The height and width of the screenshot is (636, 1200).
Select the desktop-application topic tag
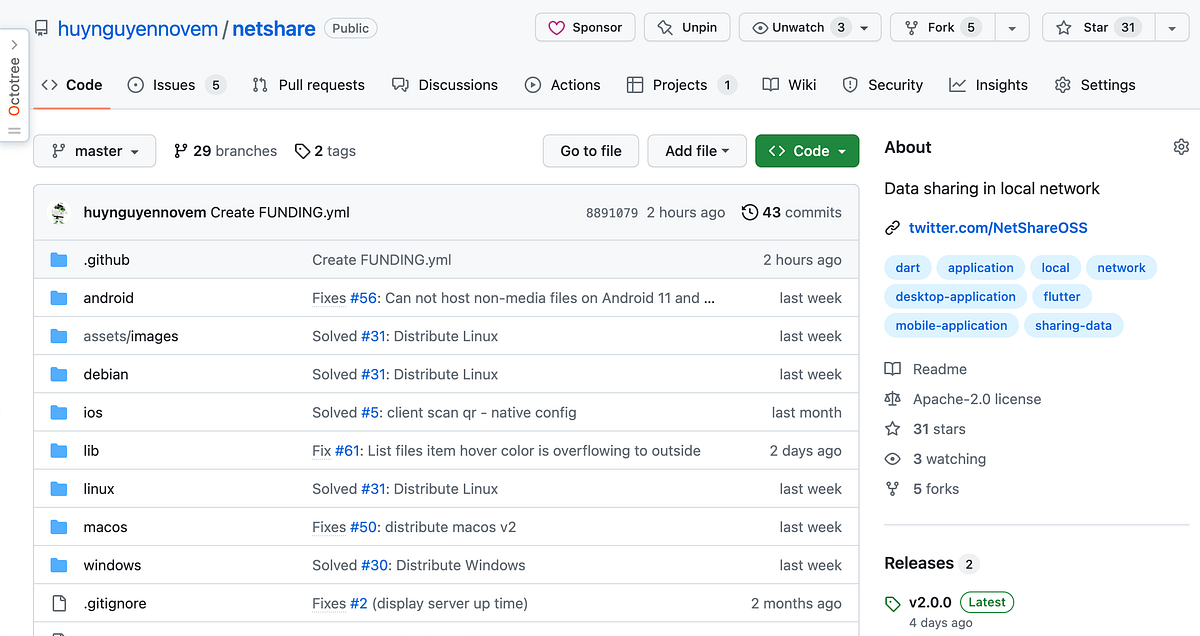pyautogui.click(x=955, y=297)
